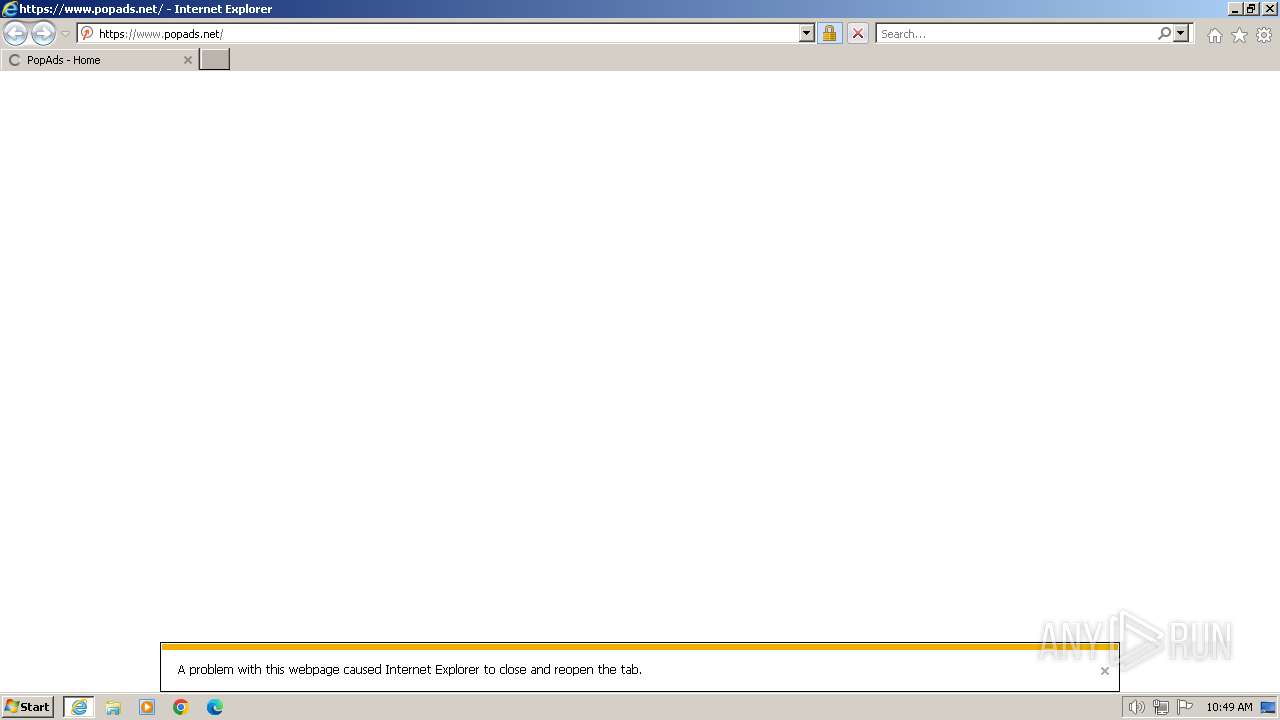
Task: Open File Explorer from taskbar
Action: point(113,707)
